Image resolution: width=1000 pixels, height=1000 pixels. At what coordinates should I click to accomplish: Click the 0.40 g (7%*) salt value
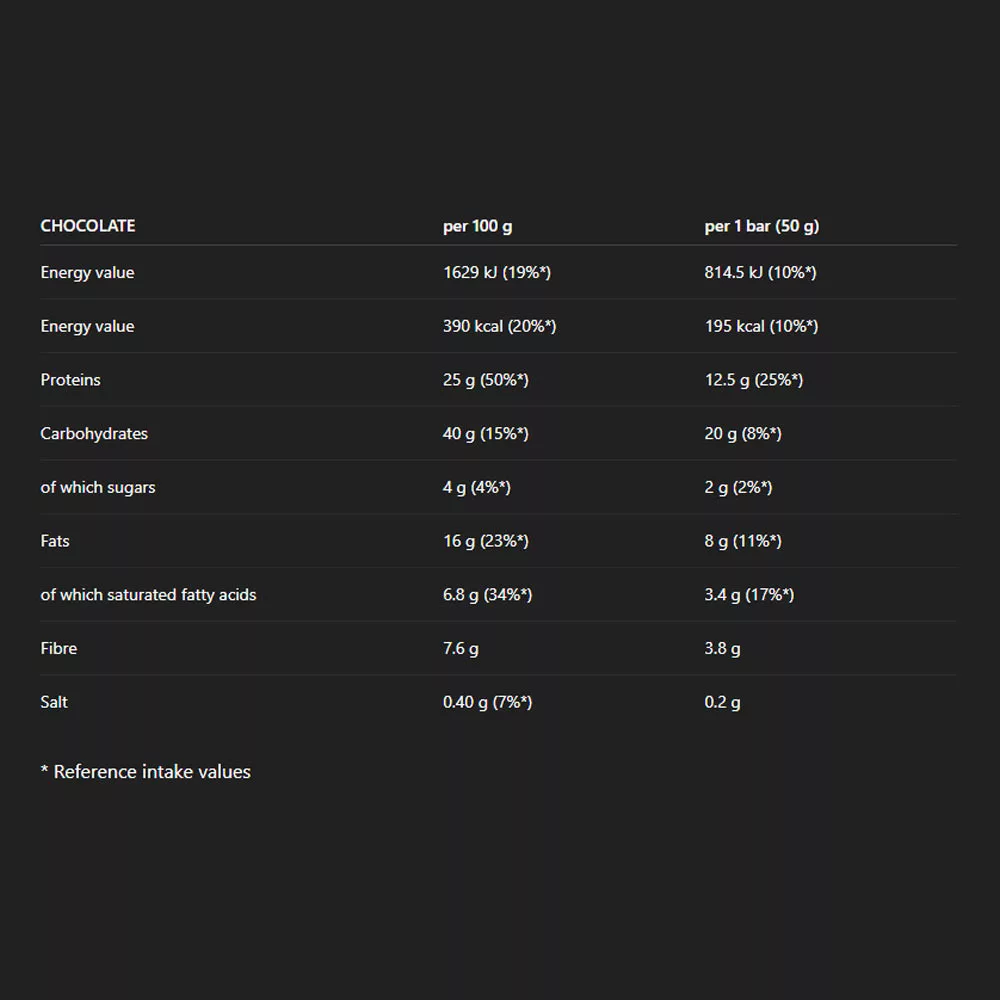(x=487, y=702)
